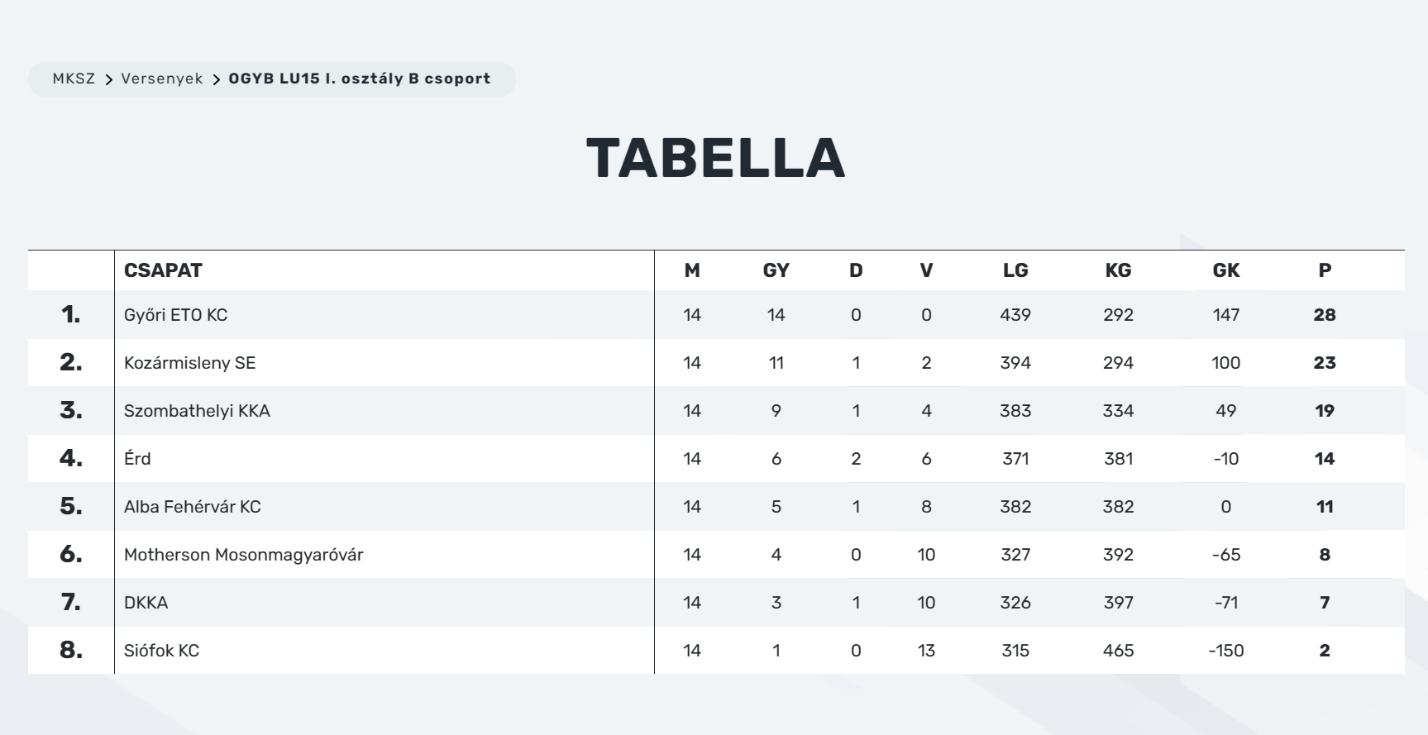The width and height of the screenshot is (1428, 735).
Task: Click the chevron after MKSZ breadcrumb
Action: (109, 79)
